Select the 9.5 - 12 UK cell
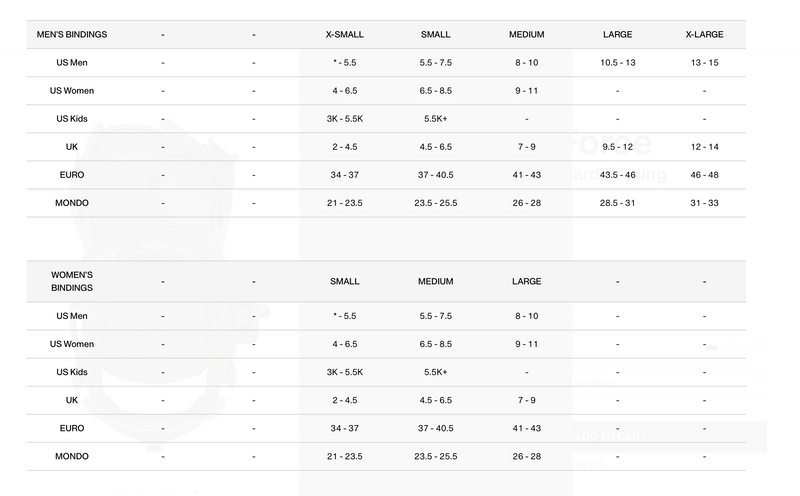 [617, 147]
